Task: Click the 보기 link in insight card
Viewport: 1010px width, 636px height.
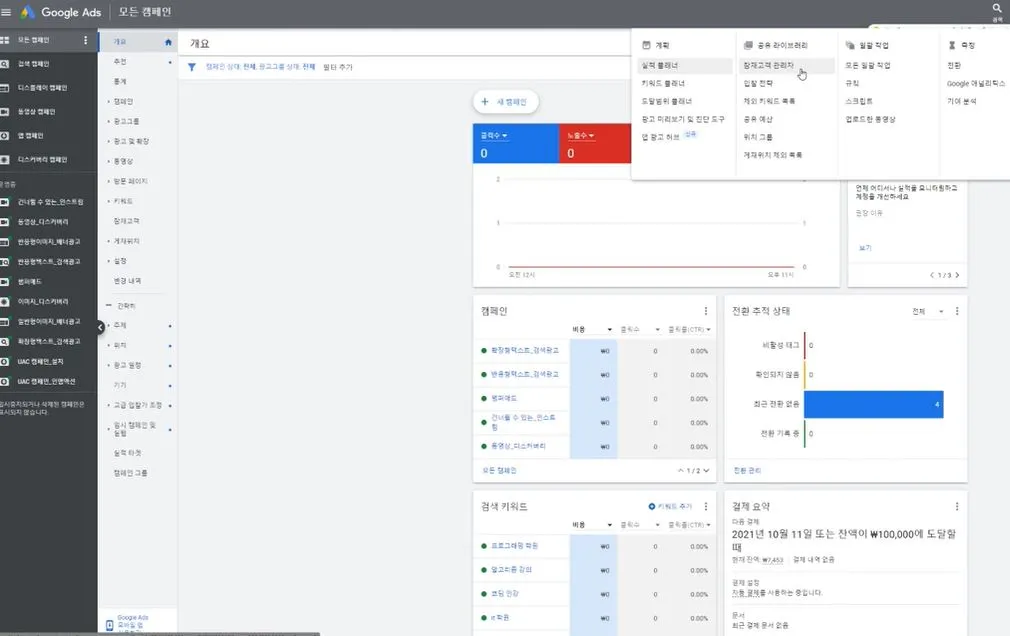Action: [x=865, y=247]
